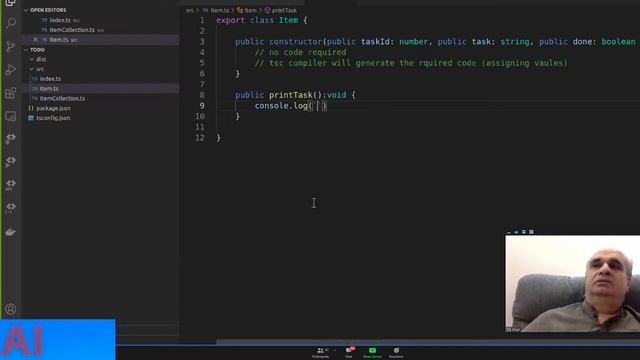
Task: Select ItemCollection.ts in the Open Editors list
Action: (72, 30)
